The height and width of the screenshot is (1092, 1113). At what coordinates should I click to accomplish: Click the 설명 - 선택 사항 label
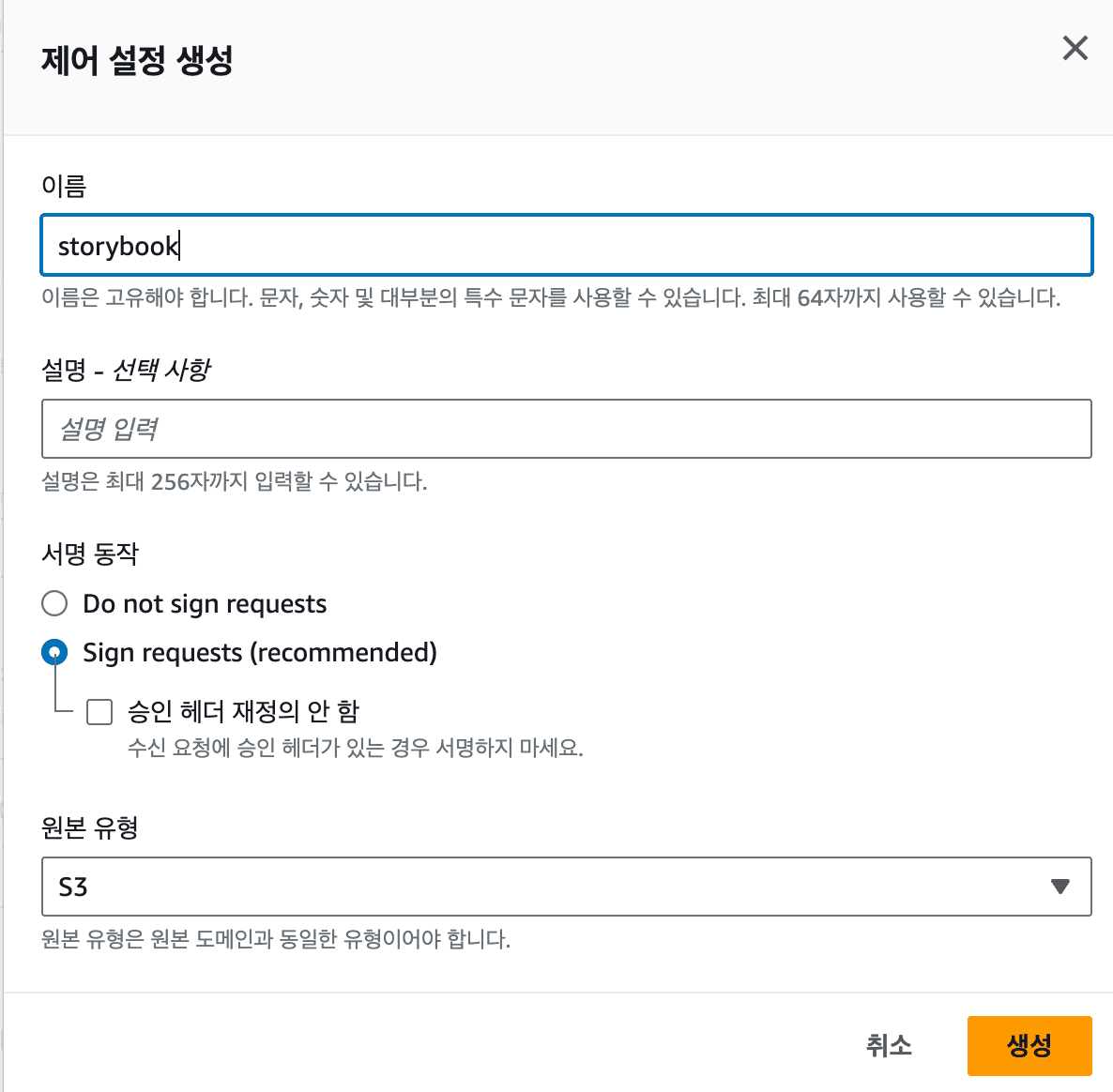pyautogui.click(x=126, y=370)
